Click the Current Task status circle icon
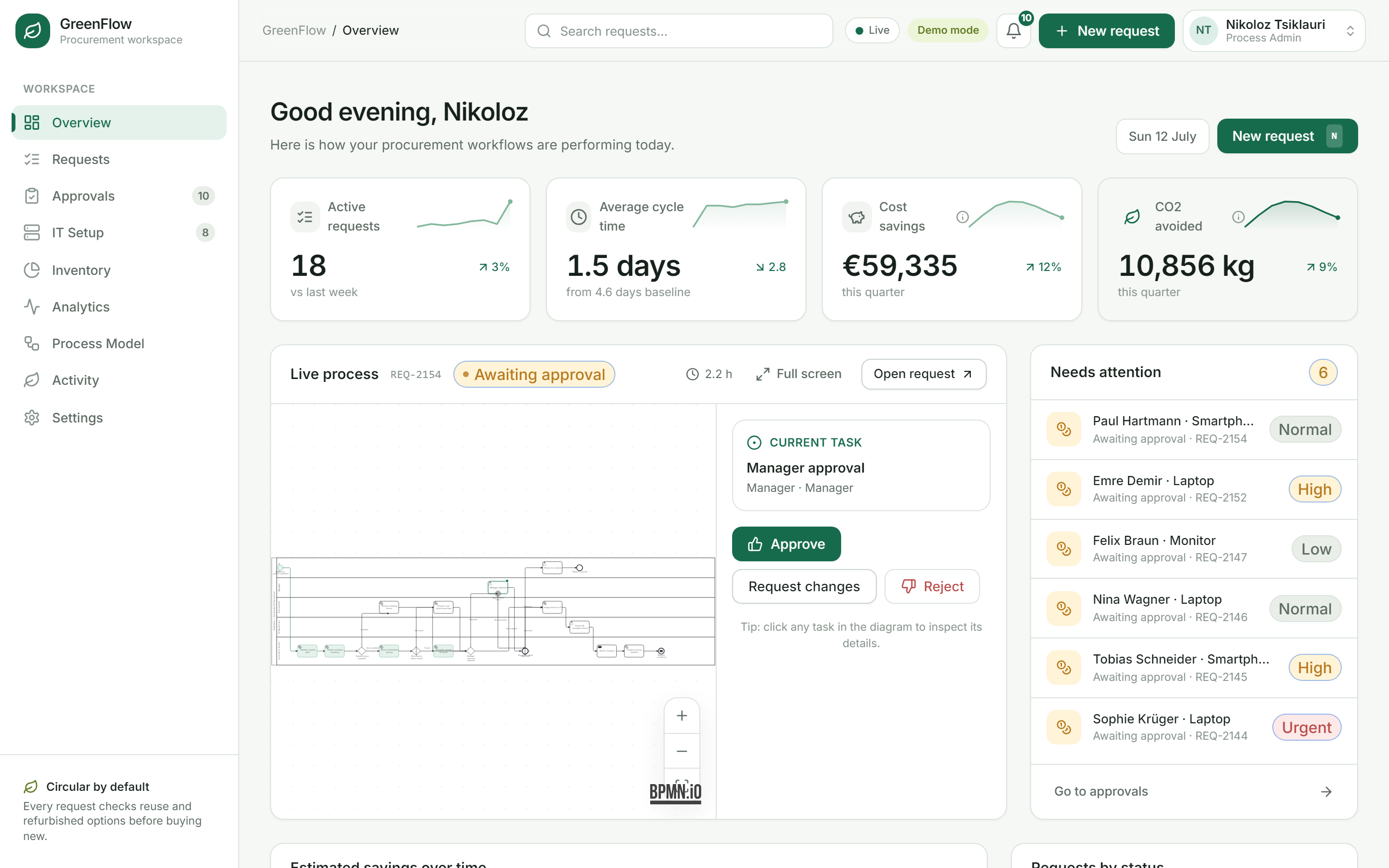1389x868 pixels. pyautogui.click(x=754, y=443)
